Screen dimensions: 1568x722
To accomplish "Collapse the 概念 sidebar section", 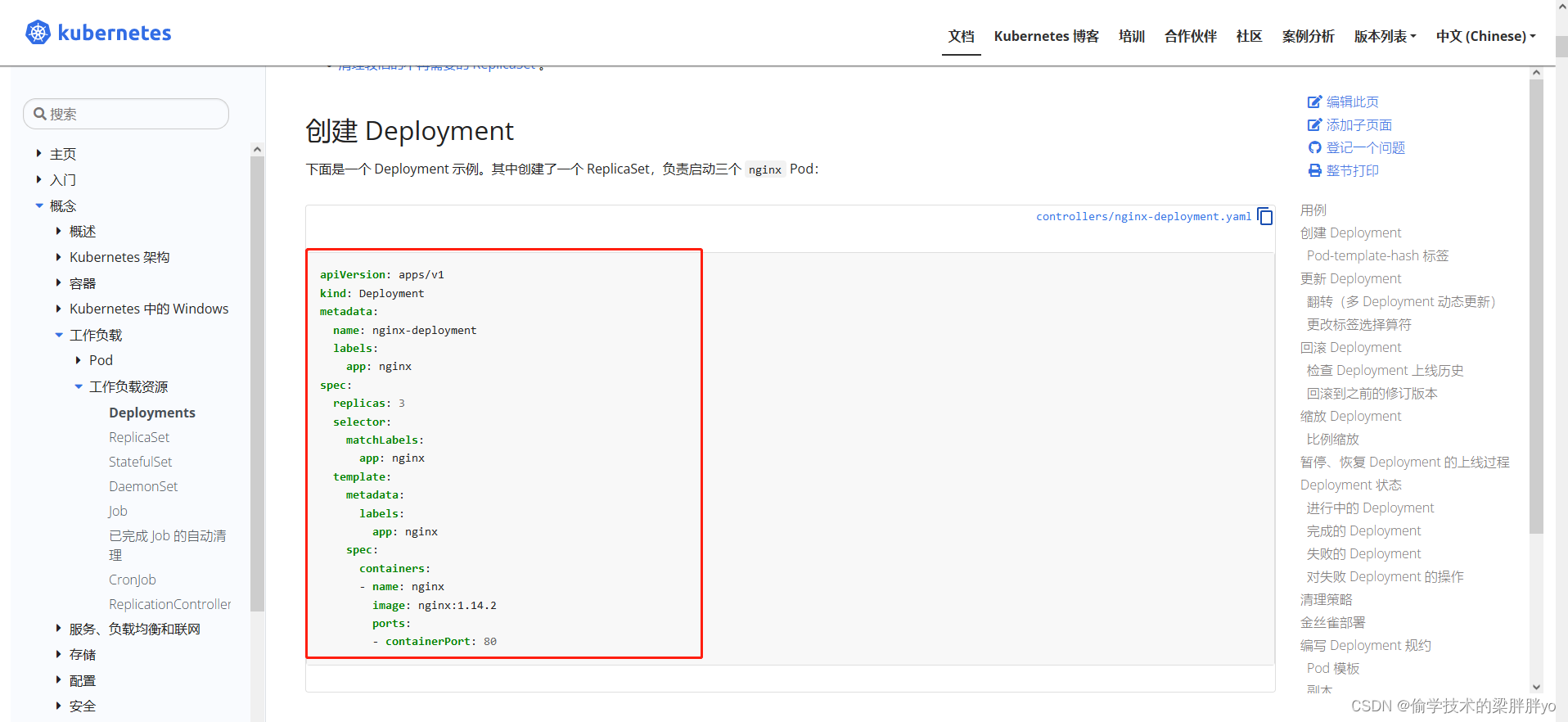I will (x=38, y=205).
